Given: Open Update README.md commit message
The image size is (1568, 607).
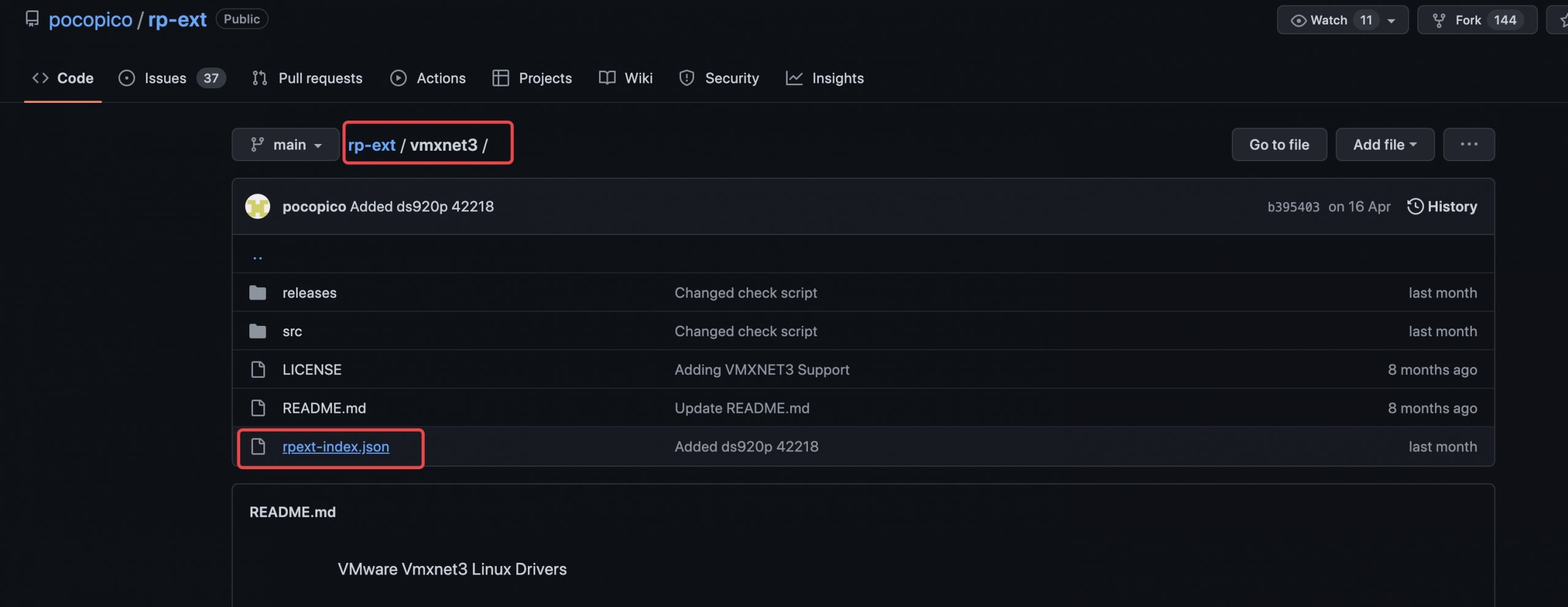Looking at the screenshot, I should coord(742,408).
